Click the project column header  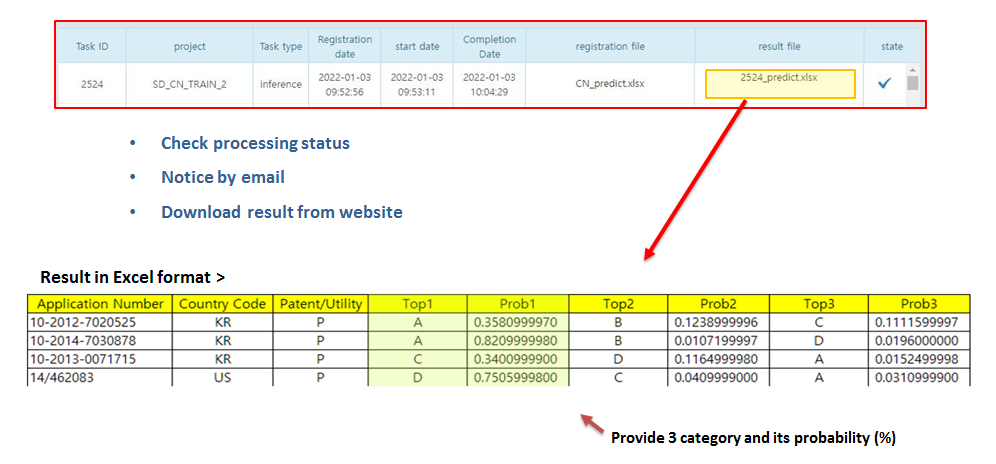click(189, 46)
